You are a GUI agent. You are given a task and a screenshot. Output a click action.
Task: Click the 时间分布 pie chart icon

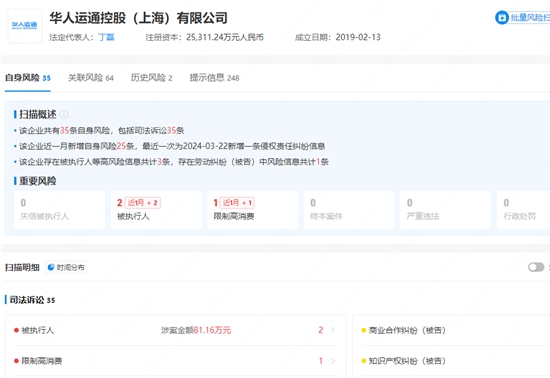pyautogui.click(x=51, y=268)
